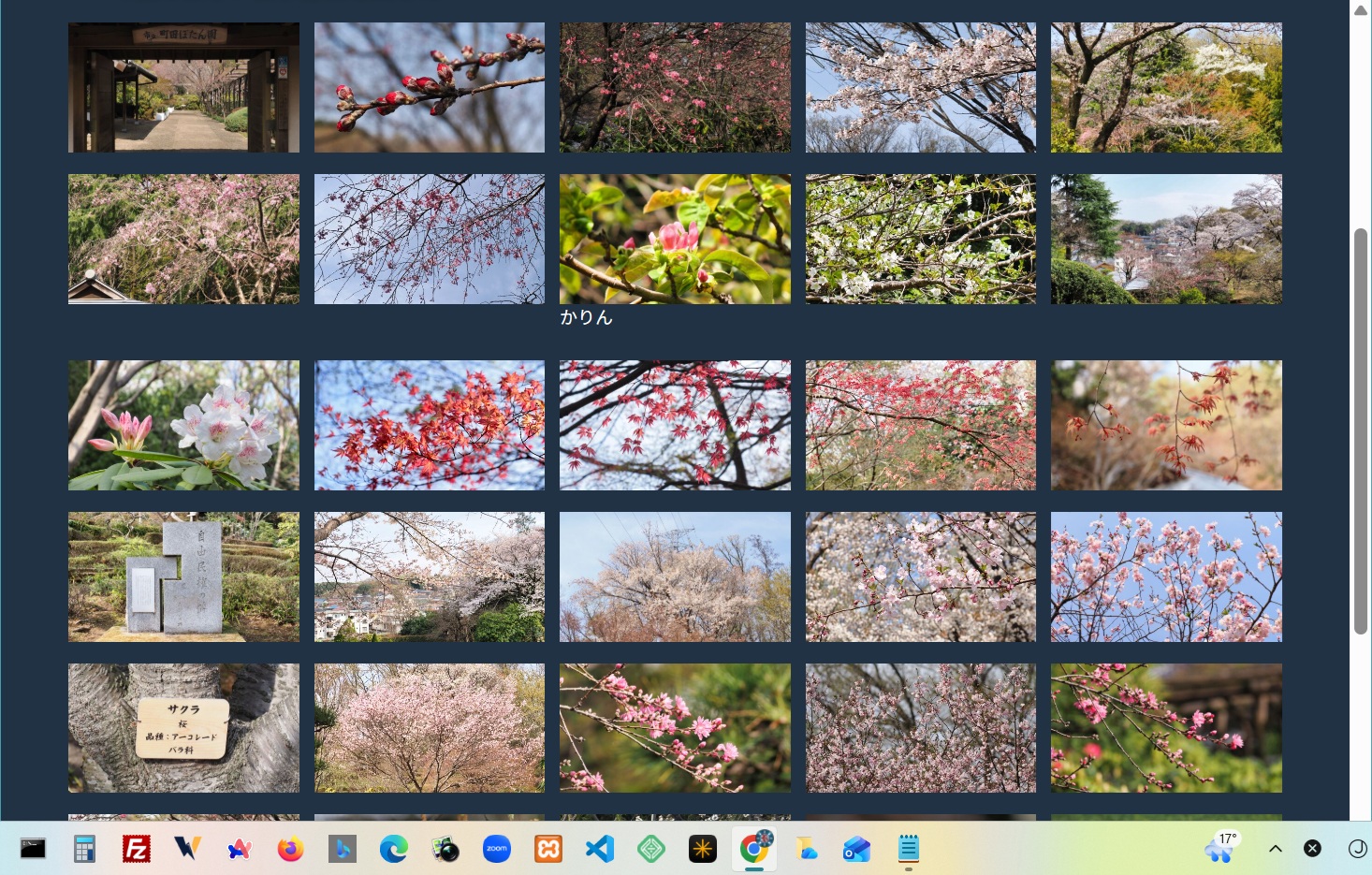Open the wooden gate entrance photo
Image resolution: width=1372 pixels, height=875 pixels.
[183, 87]
